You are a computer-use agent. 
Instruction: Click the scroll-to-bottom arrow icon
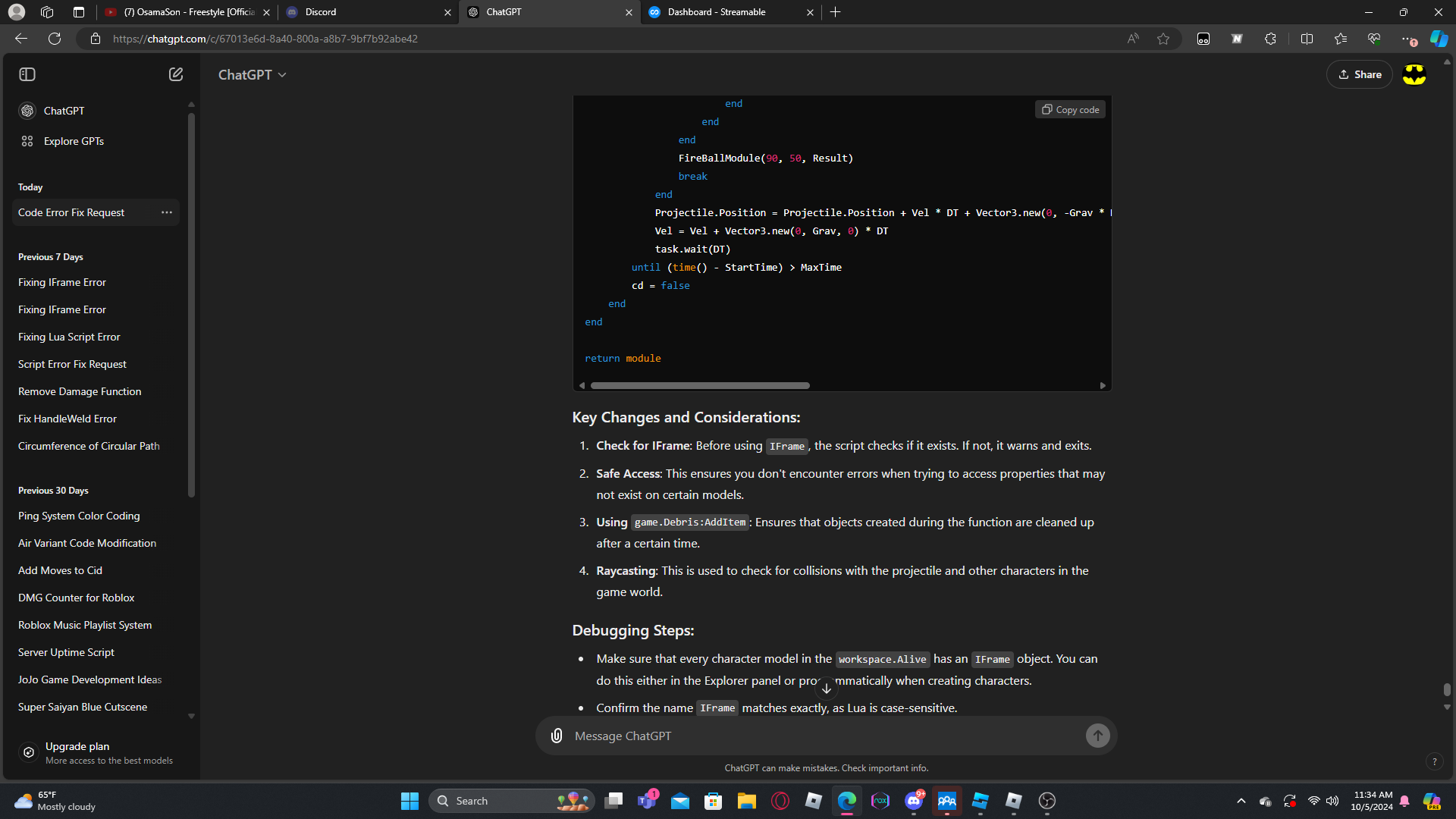pos(827,689)
